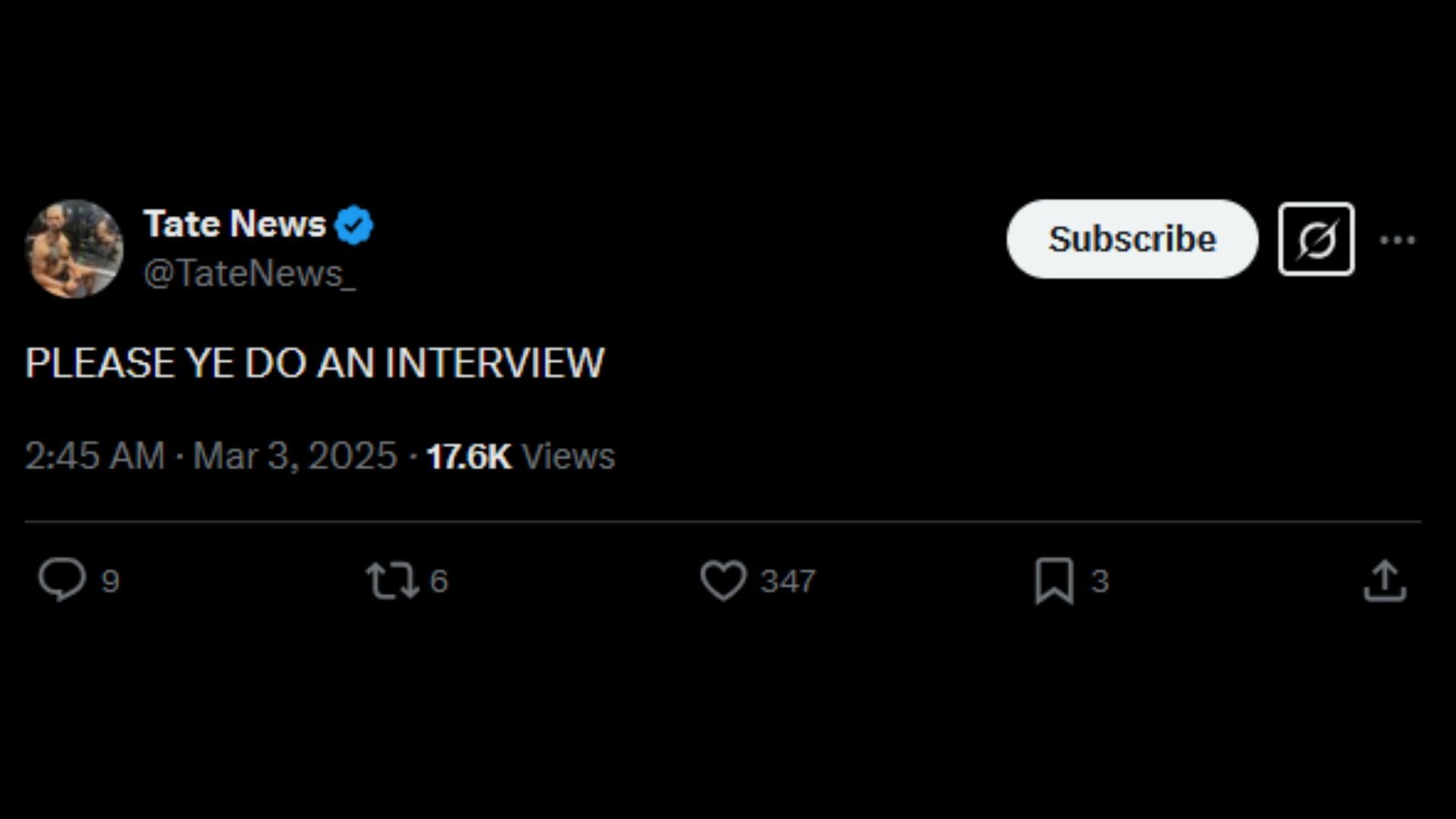This screenshot has height=819, width=1456.
Task: Click the reply speech bubble icon
Action: (62, 580)
